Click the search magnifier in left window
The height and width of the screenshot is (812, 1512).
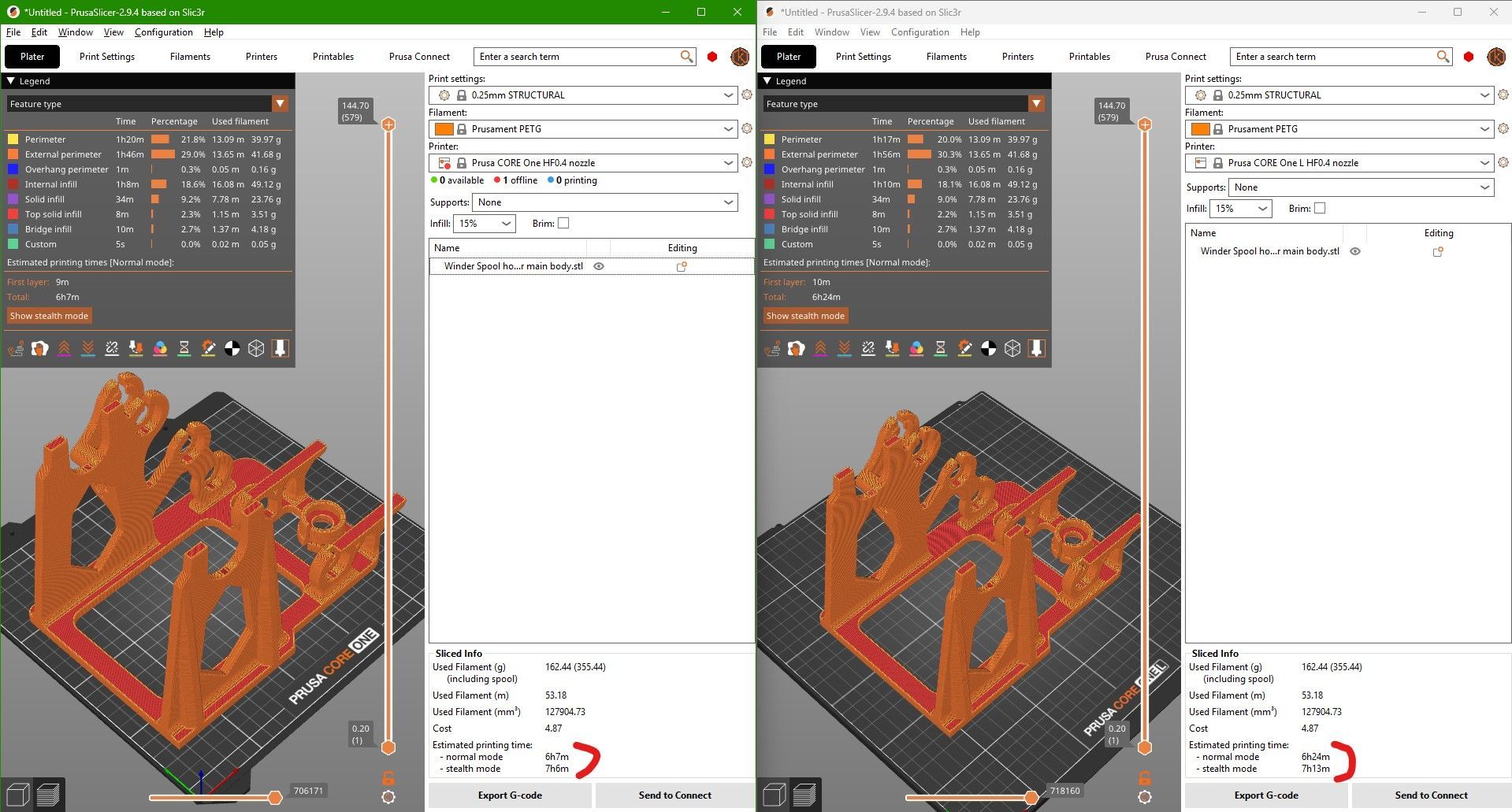click(x=687, y=57)
